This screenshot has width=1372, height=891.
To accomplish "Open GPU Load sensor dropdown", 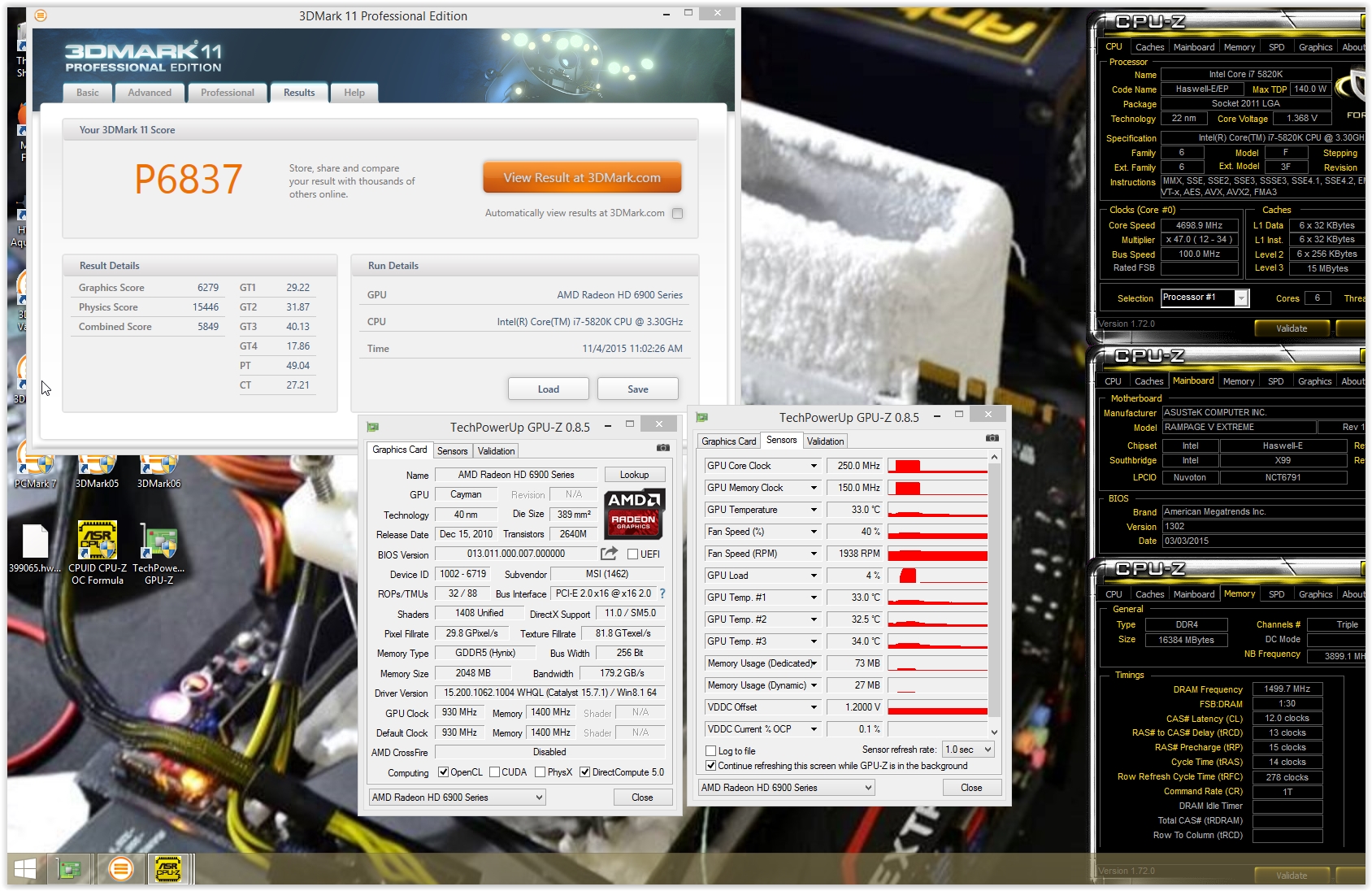I will (814, 576).
